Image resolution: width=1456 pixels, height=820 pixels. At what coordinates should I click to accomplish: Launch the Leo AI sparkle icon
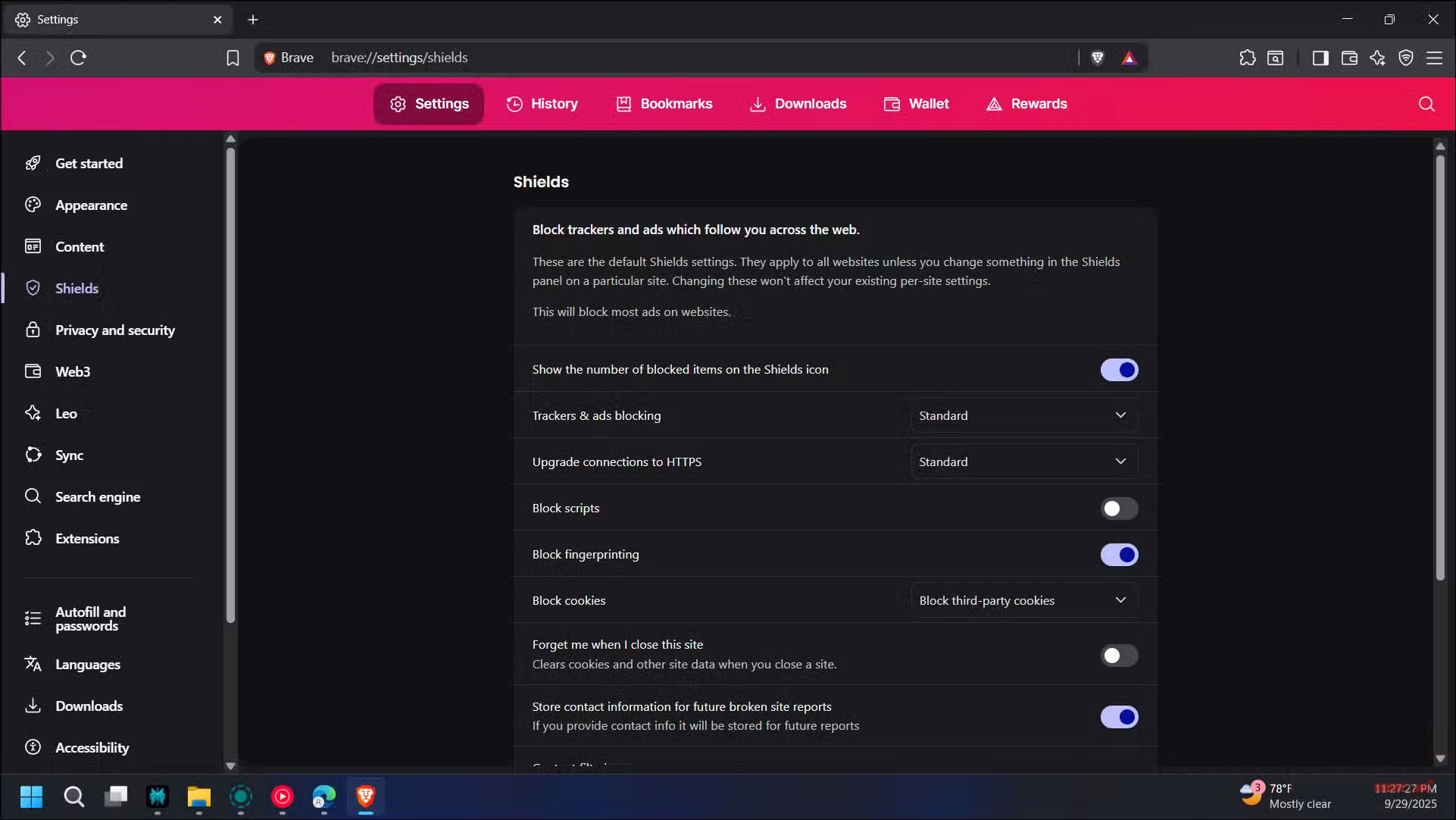coord(1378,58)
